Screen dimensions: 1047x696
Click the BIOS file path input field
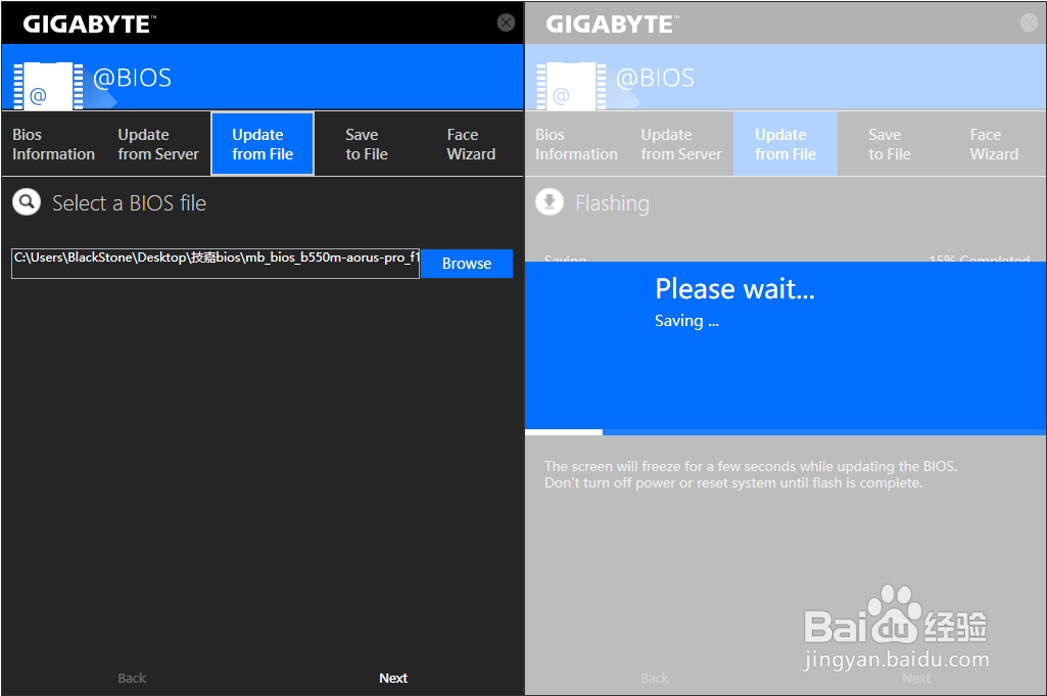tap(215, 263)
